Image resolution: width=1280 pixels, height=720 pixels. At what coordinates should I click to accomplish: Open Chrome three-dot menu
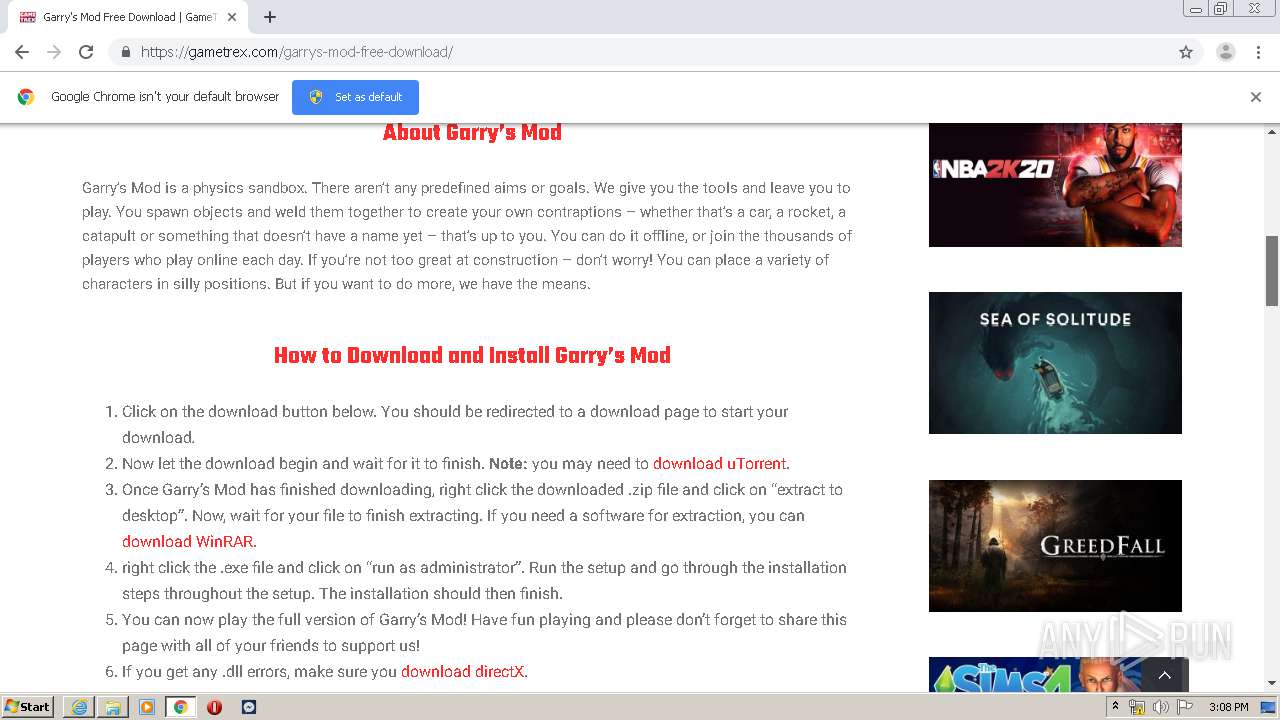click(x=1258, y=52)
